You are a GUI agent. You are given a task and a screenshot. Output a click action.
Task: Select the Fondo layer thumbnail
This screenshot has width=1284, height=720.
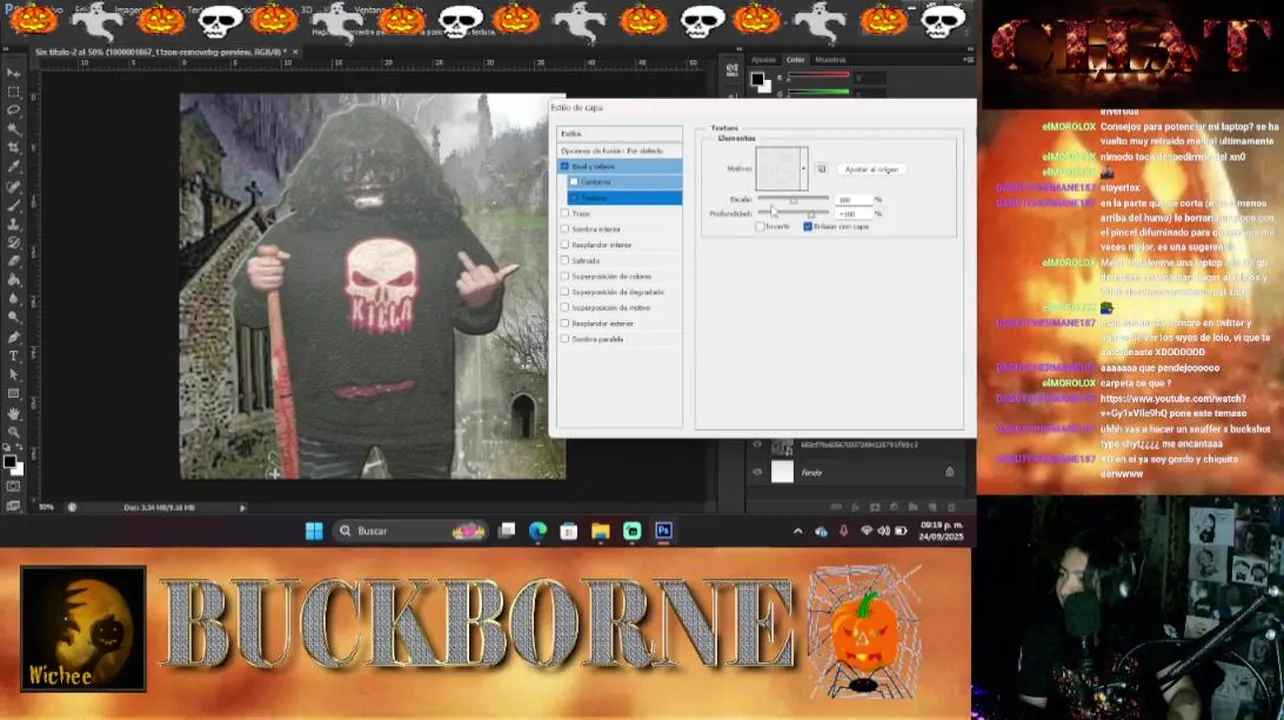(x=782, y=472)
